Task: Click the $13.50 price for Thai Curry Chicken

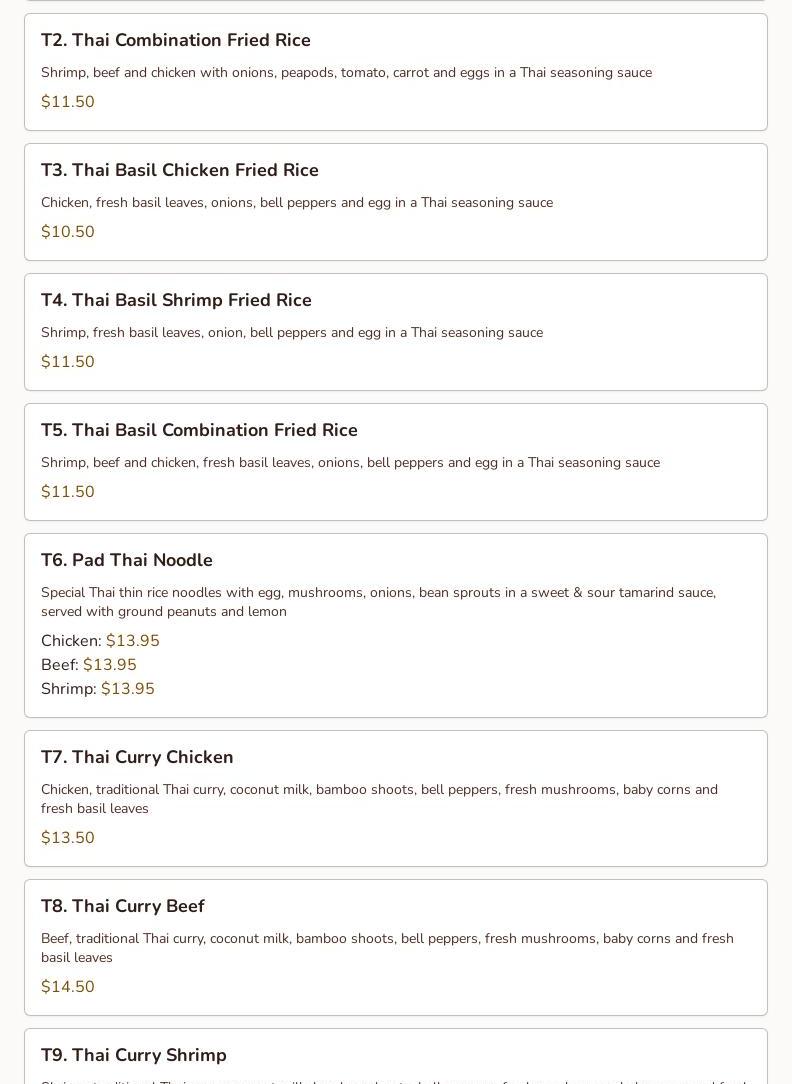Action: (68, 838)
